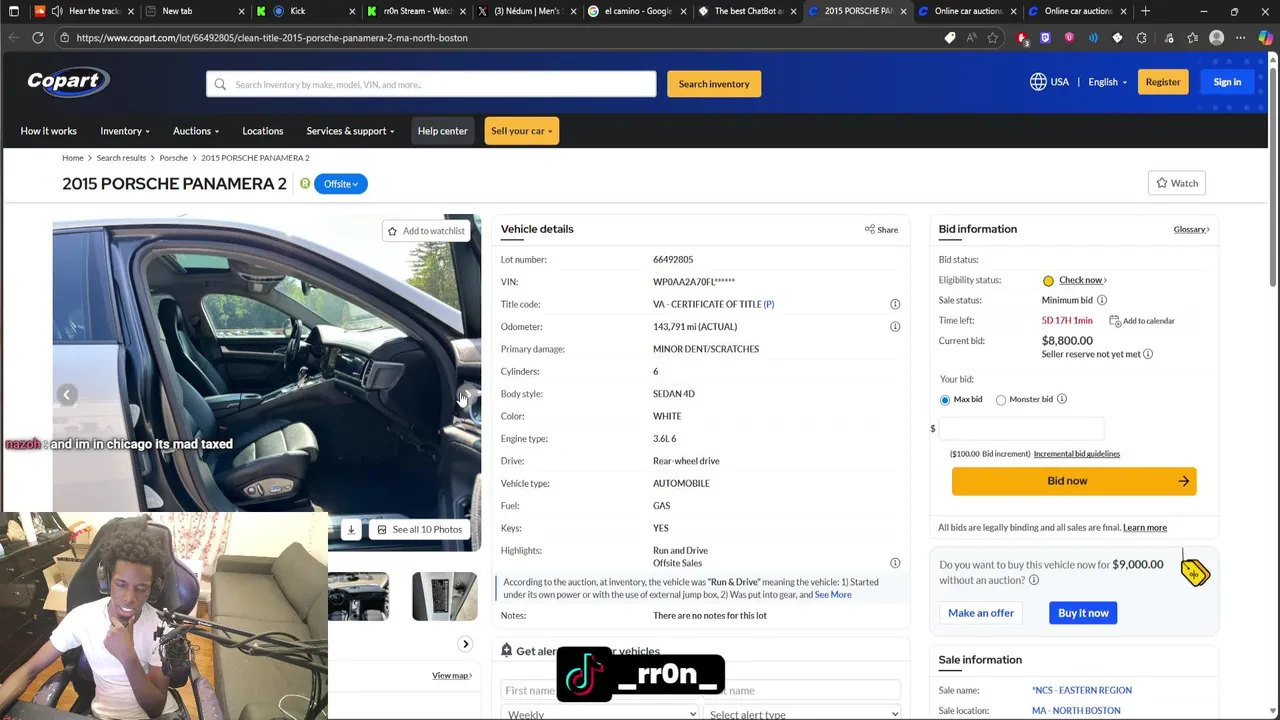Click the Porsche breadcrumb link
Image resolution: width=1280 pixels, height=720 pixels.
(x=173, y=158)
